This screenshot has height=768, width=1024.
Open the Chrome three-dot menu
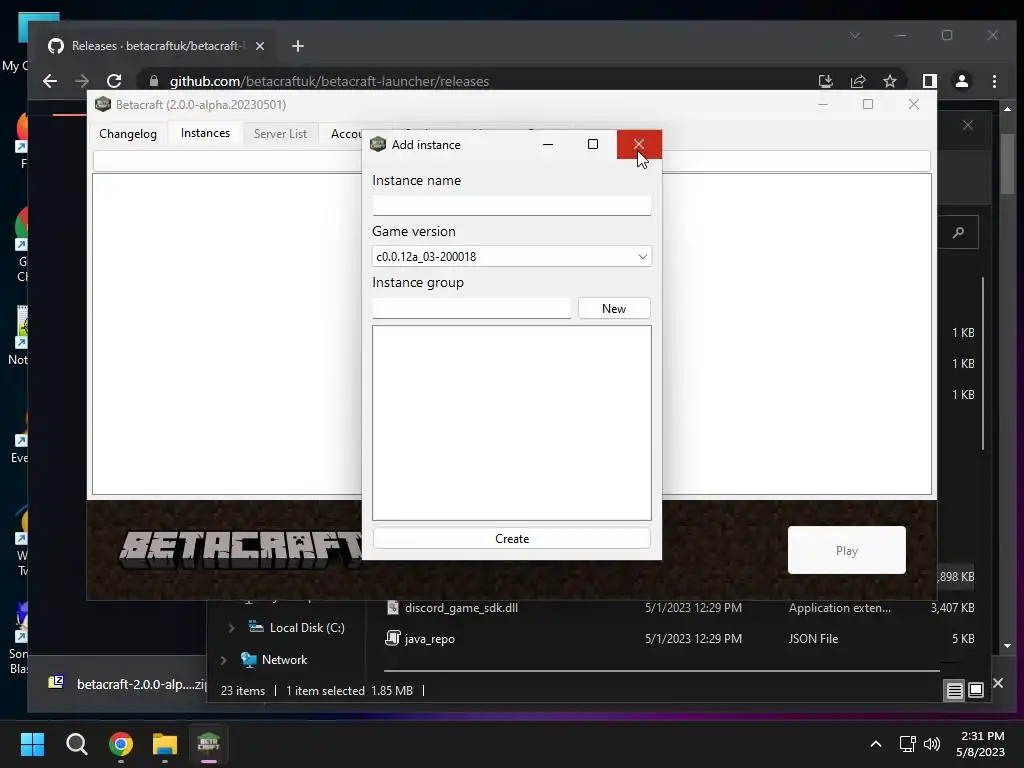994,81
